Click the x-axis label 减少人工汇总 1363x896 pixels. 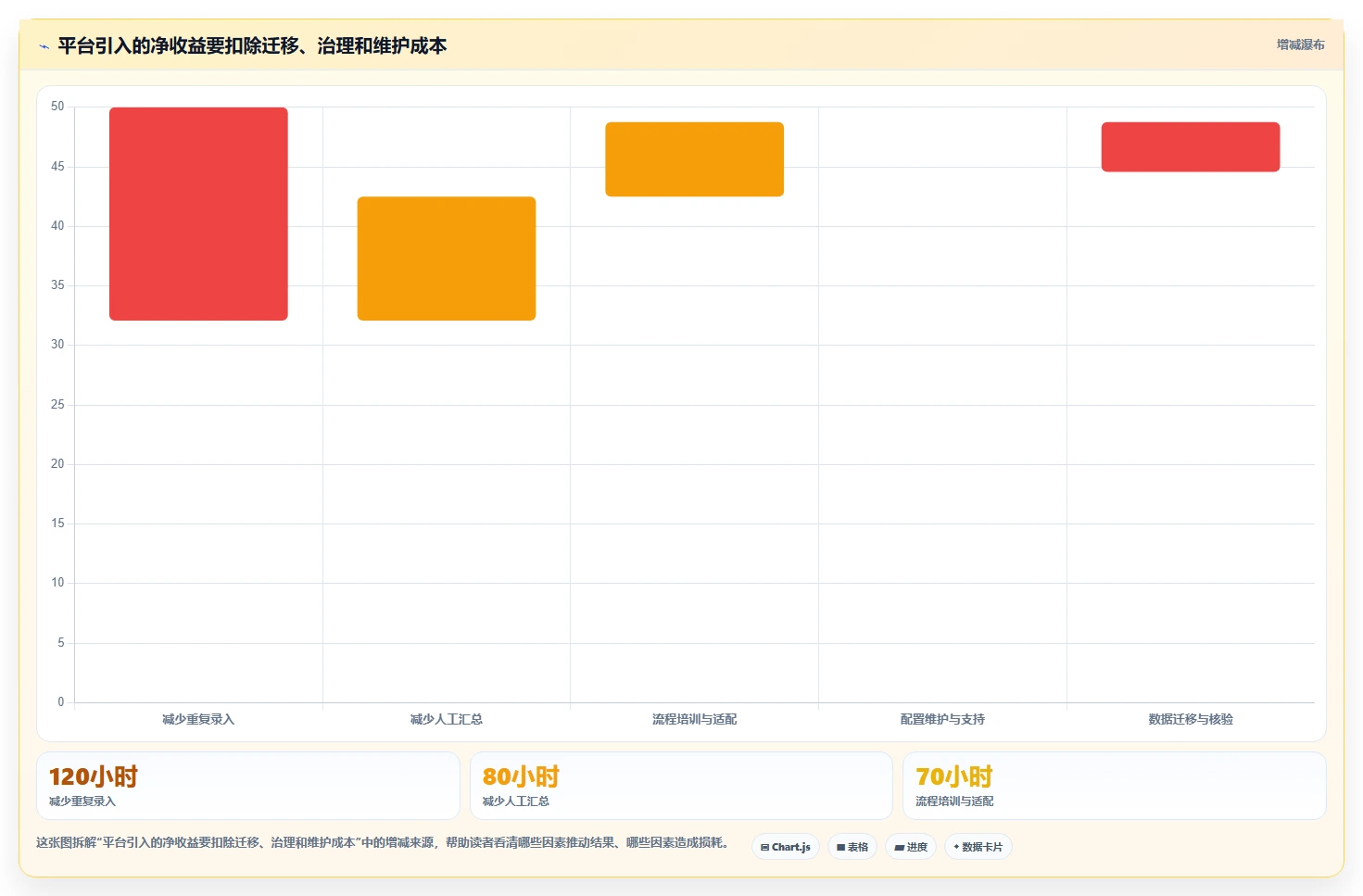coord(447,719)
